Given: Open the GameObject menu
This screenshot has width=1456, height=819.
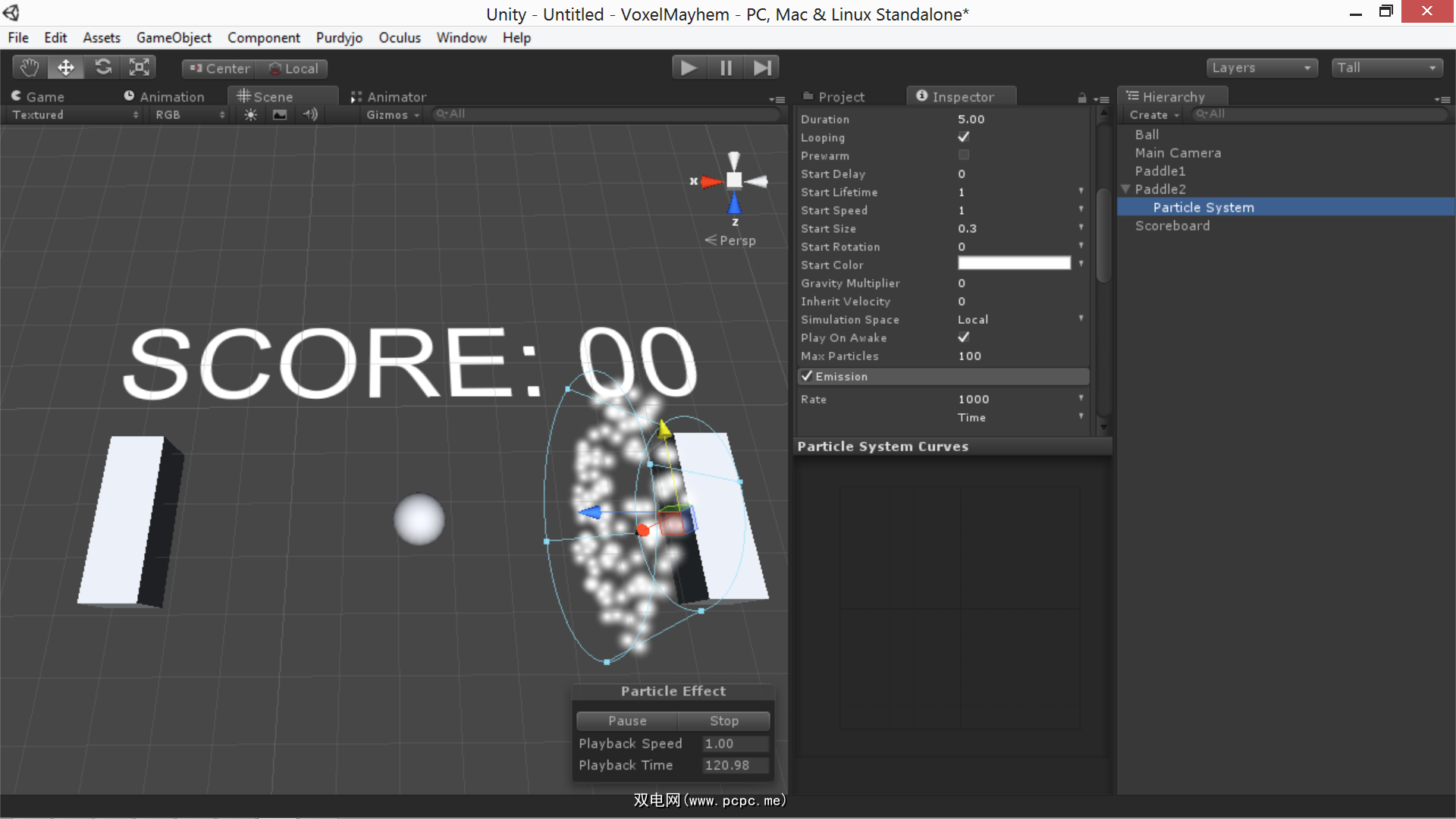Looking at the screenshot, I should [x=174, y=38].
